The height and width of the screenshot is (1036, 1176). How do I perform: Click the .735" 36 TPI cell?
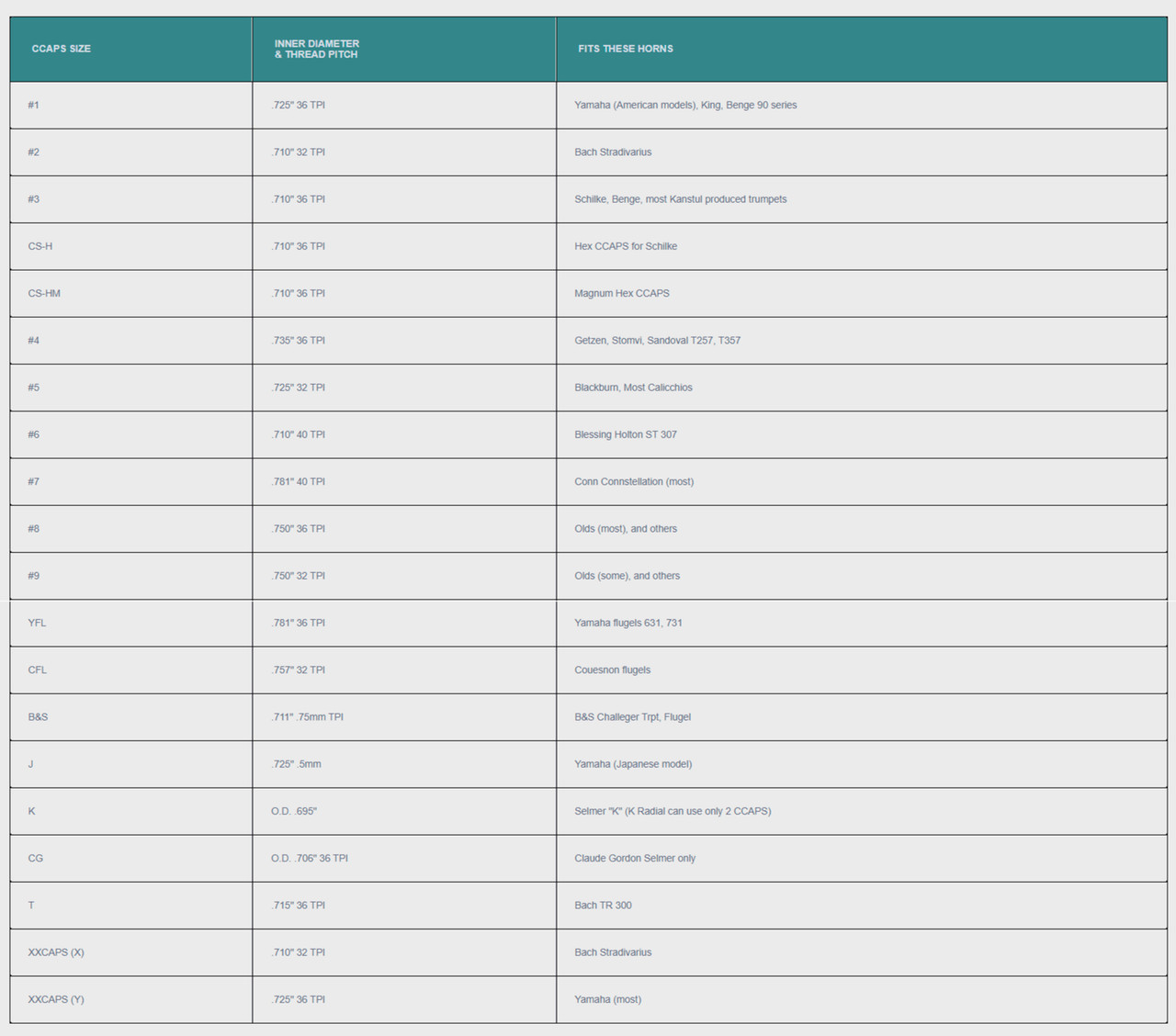coord(404,341)
